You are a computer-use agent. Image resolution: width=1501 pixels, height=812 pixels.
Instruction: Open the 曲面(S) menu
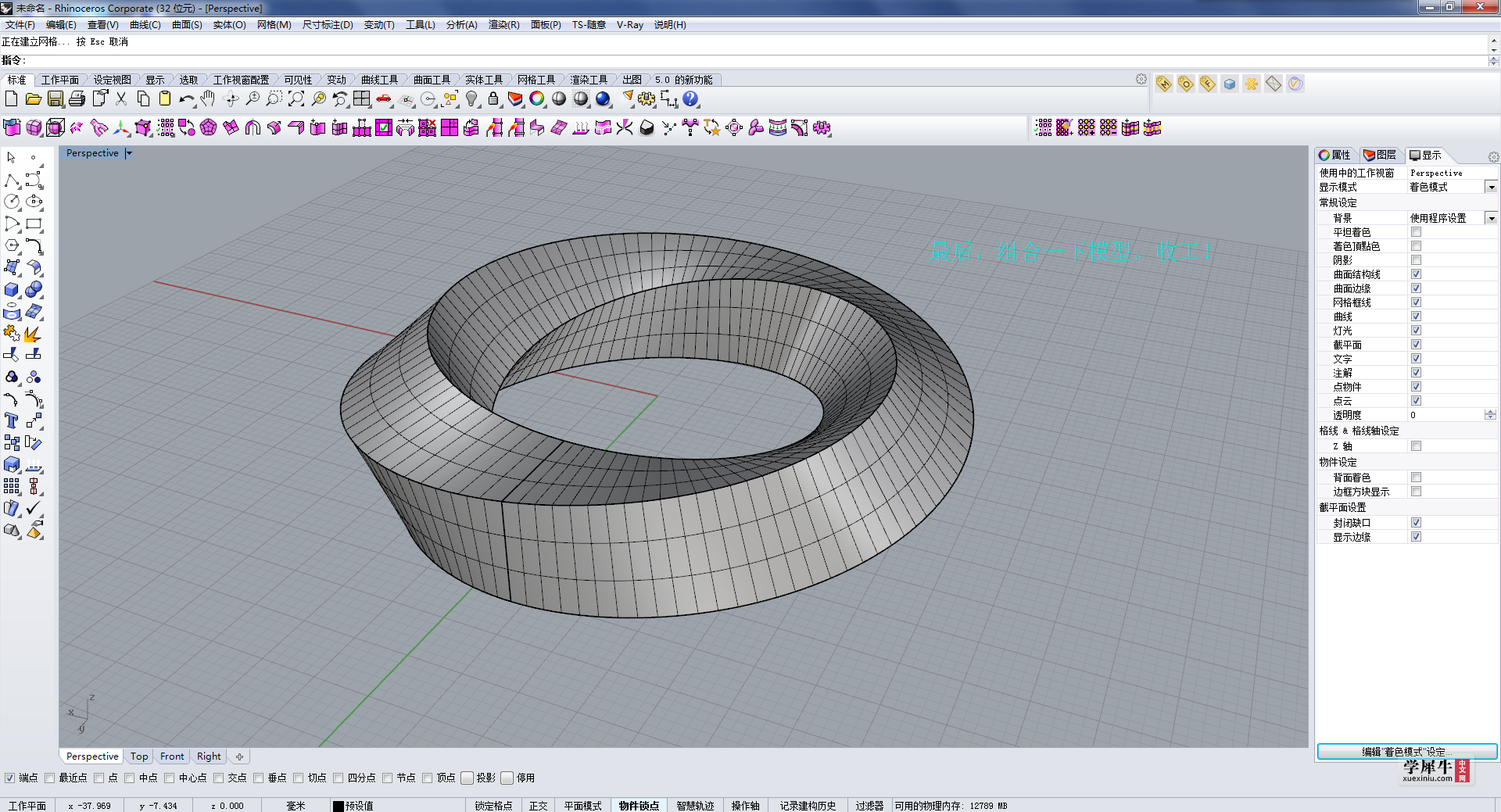187,25
